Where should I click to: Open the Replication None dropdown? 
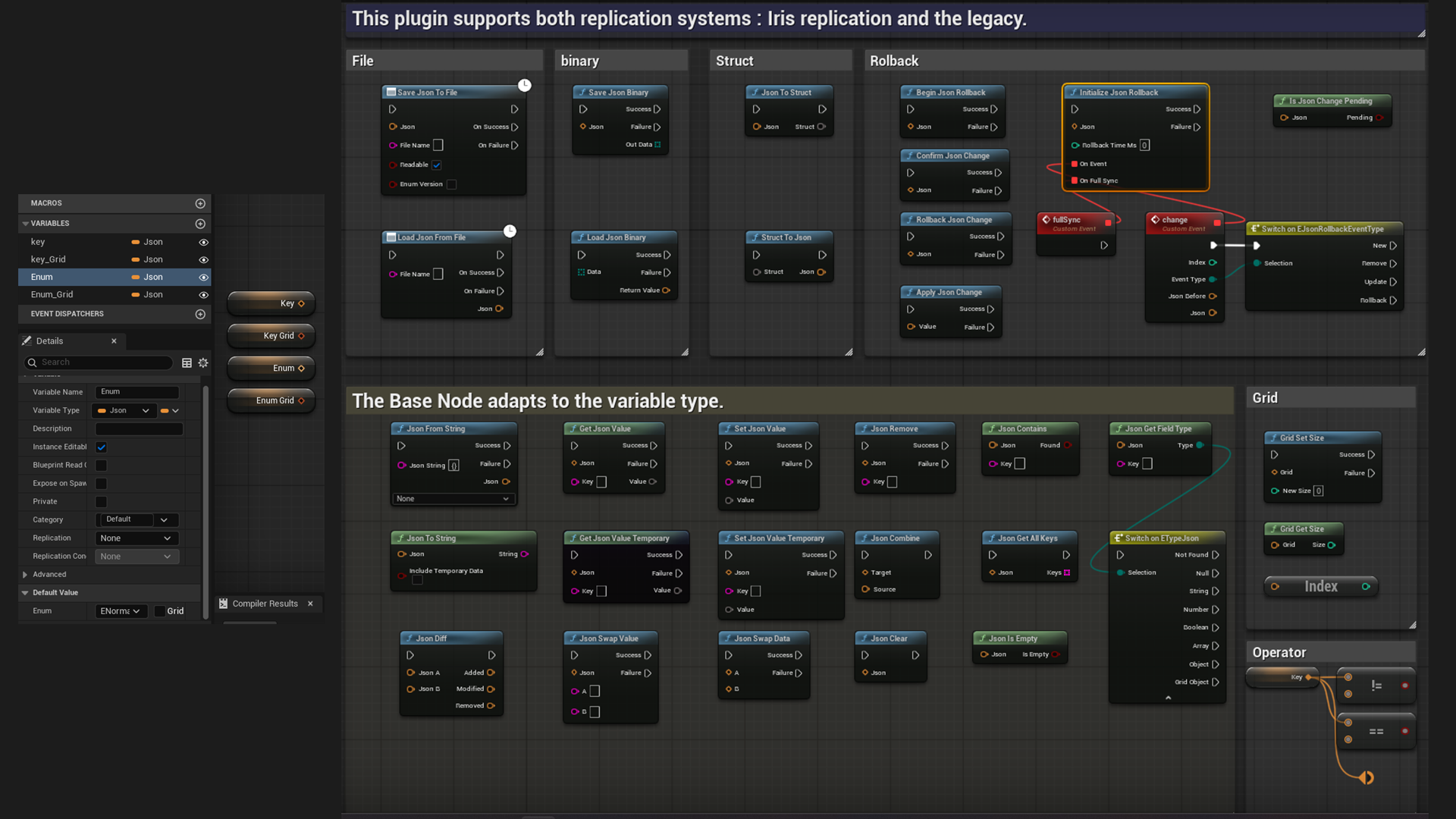[x=137, y=538]
